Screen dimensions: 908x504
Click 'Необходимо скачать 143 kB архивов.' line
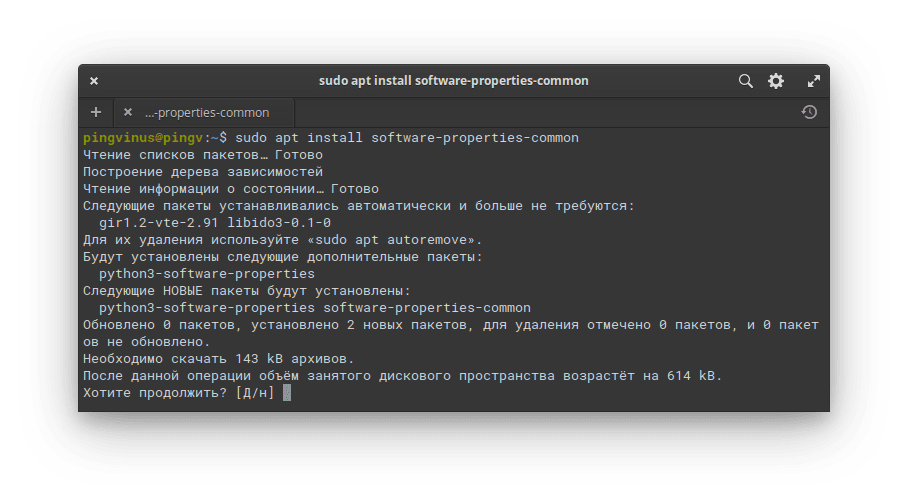218,359
